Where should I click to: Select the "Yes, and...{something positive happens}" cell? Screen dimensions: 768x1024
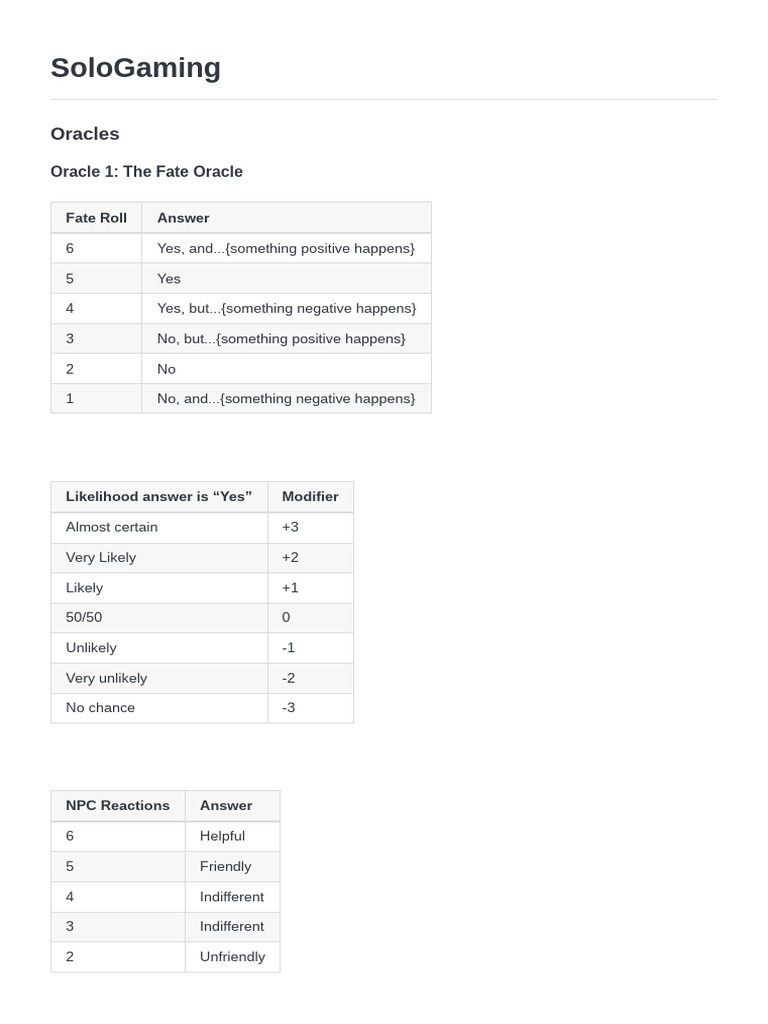click(x=285, y=248)
